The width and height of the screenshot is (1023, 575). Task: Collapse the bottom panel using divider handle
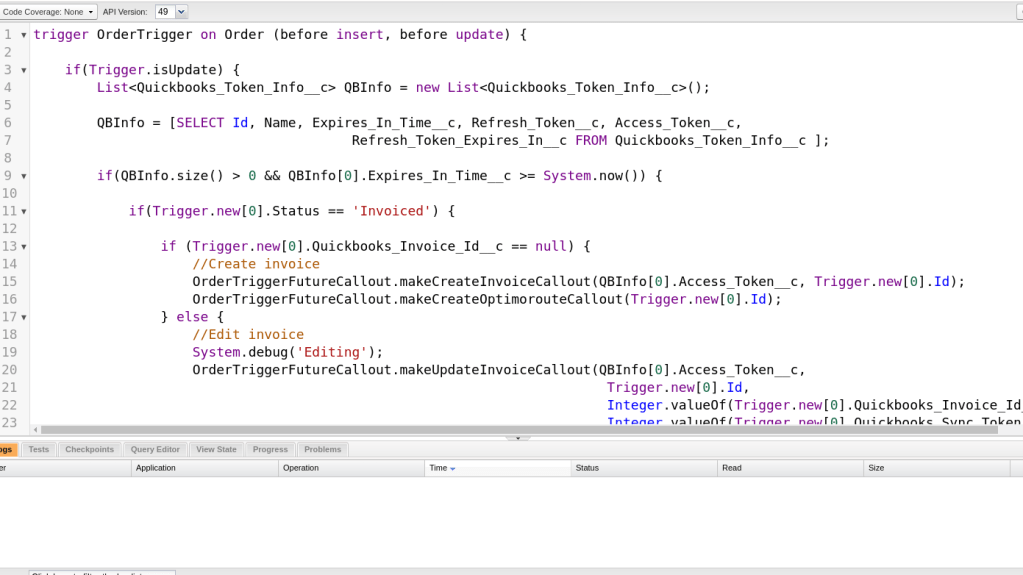(517, 438)
